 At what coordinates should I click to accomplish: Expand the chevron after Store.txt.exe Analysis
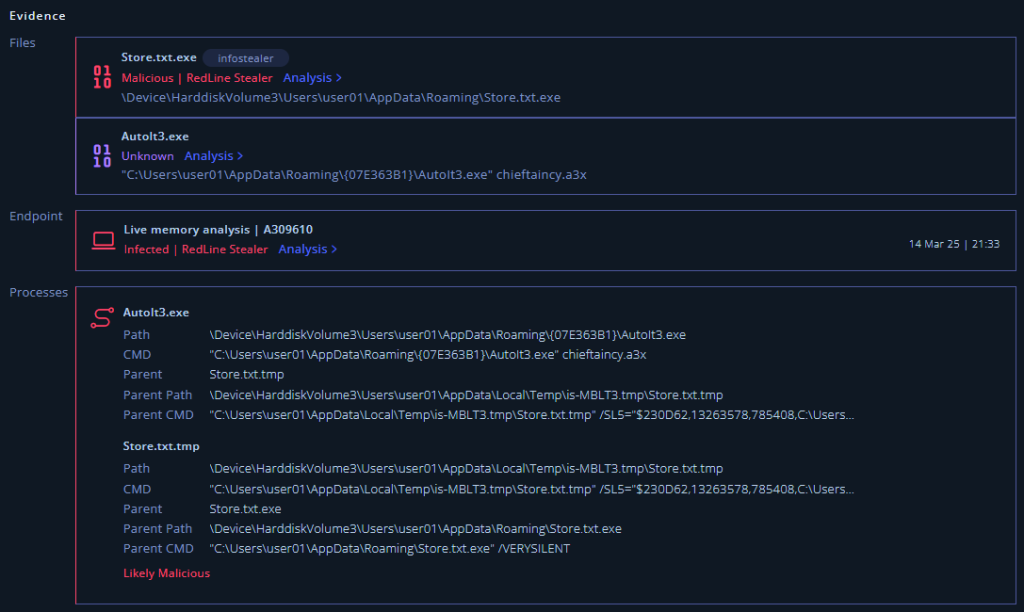pos(338,78)
